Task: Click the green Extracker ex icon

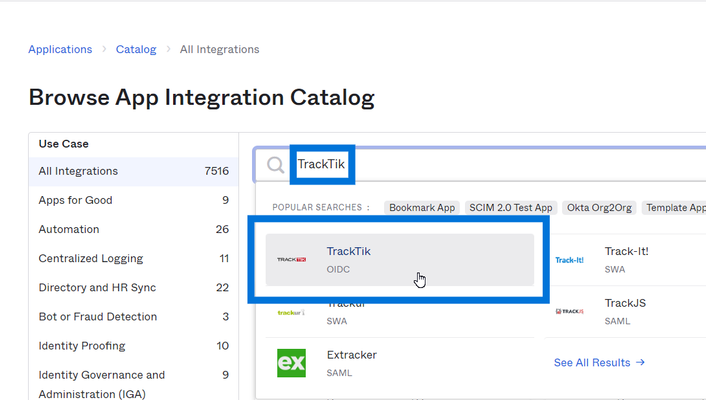Action: coord(291,363)
